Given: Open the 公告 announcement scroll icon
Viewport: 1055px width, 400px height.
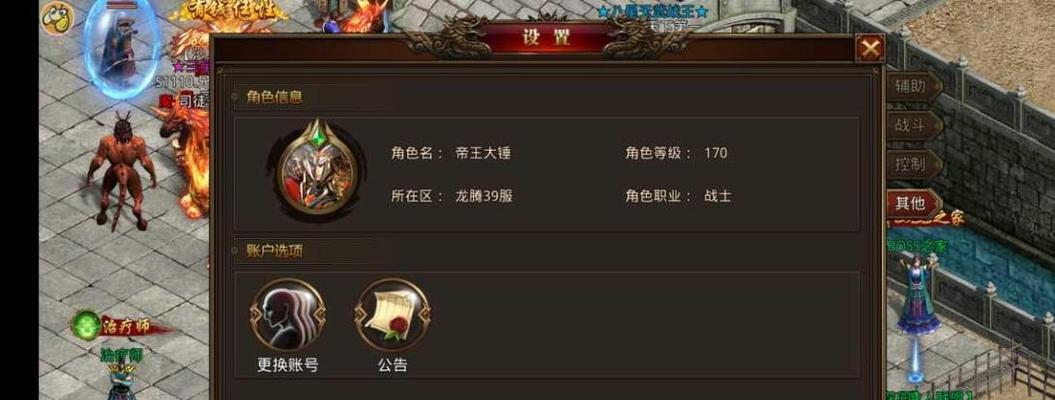Looking at the screenshot, I should pyautogui.click(x=393, y=314).
